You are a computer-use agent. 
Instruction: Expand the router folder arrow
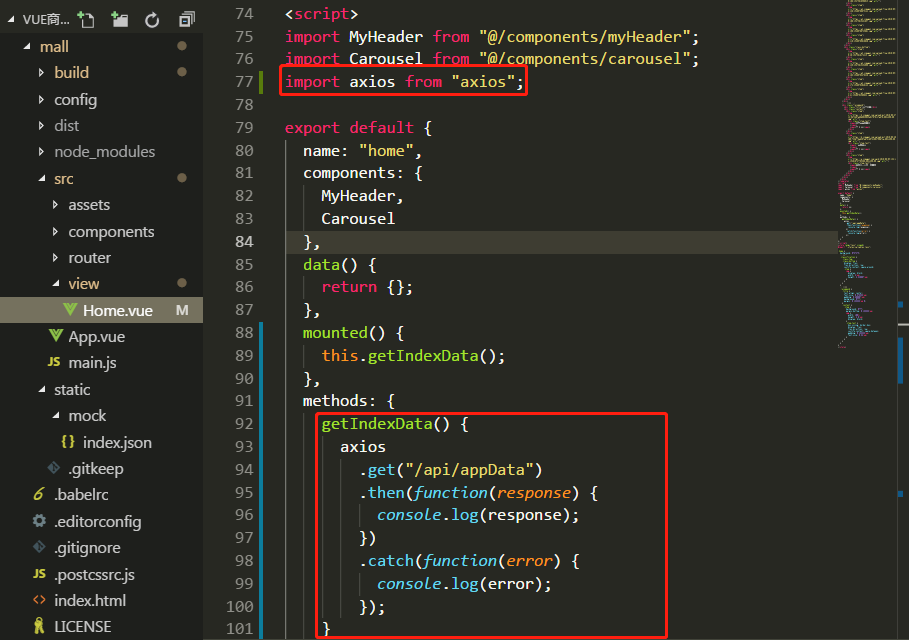(56, 257)
